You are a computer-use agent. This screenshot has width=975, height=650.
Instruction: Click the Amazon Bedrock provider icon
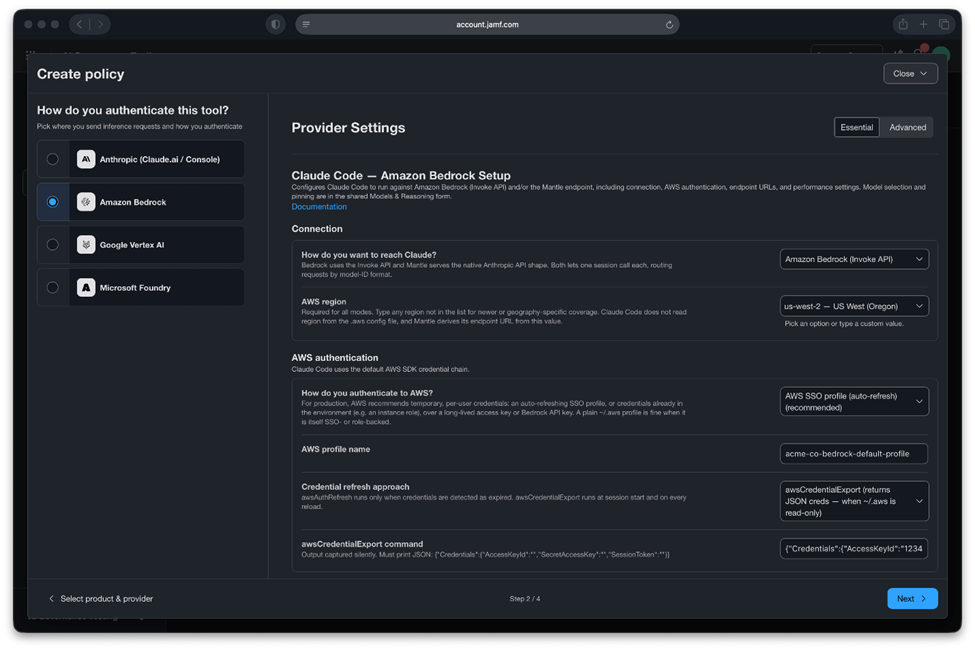point(86,202)
